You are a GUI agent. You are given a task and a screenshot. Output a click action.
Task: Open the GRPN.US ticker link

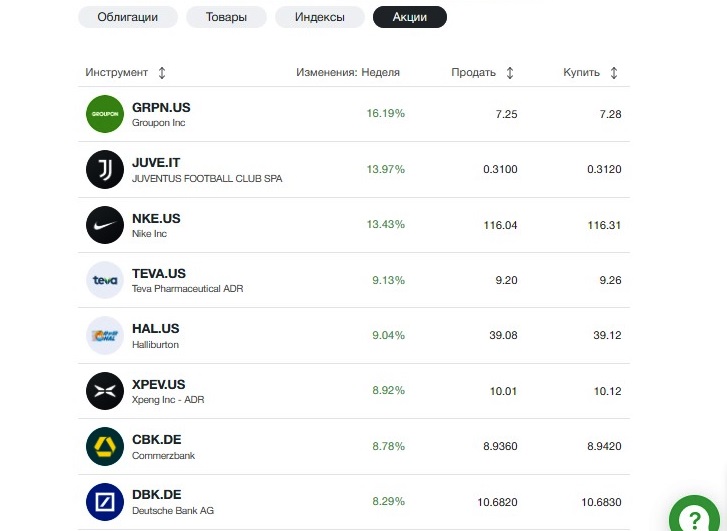(x=161, y=107)
